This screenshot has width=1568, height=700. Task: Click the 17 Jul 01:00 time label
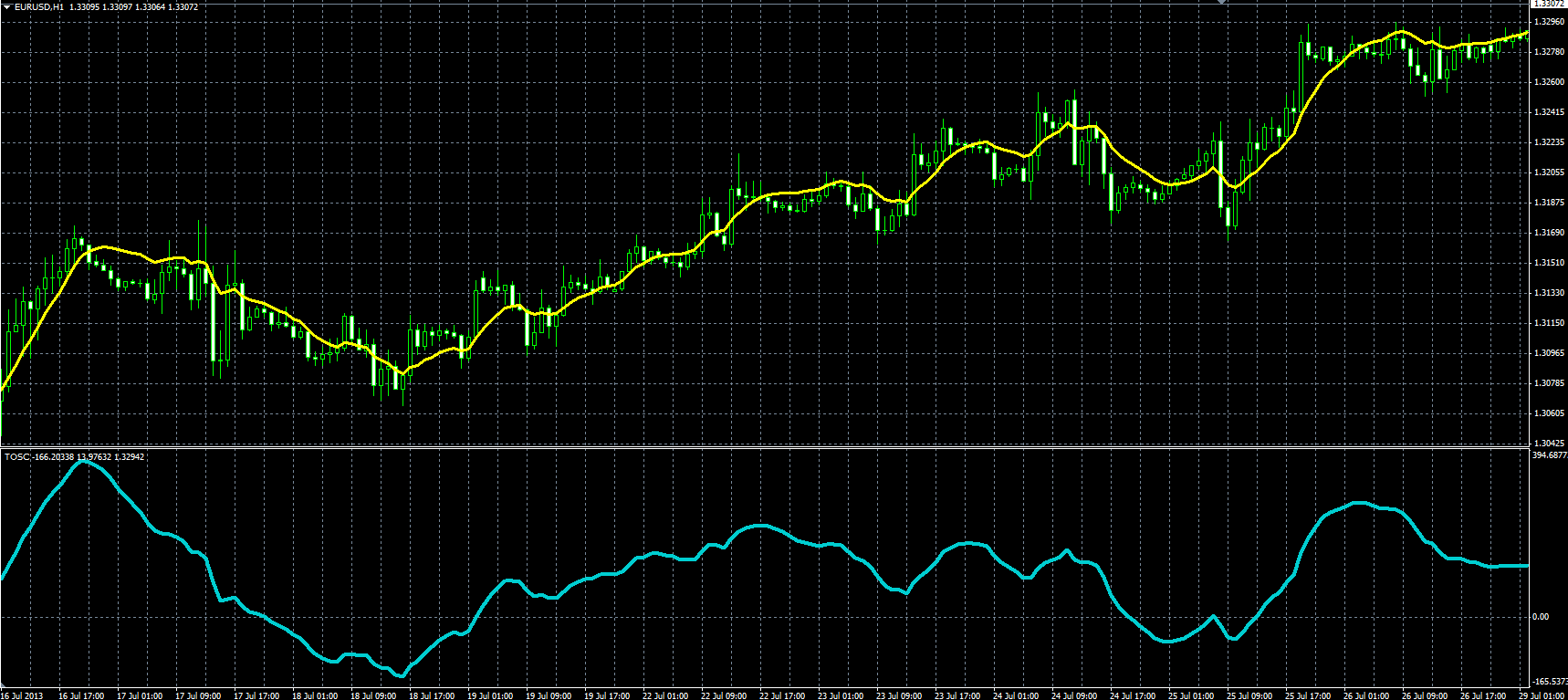[x=140, y=695]
